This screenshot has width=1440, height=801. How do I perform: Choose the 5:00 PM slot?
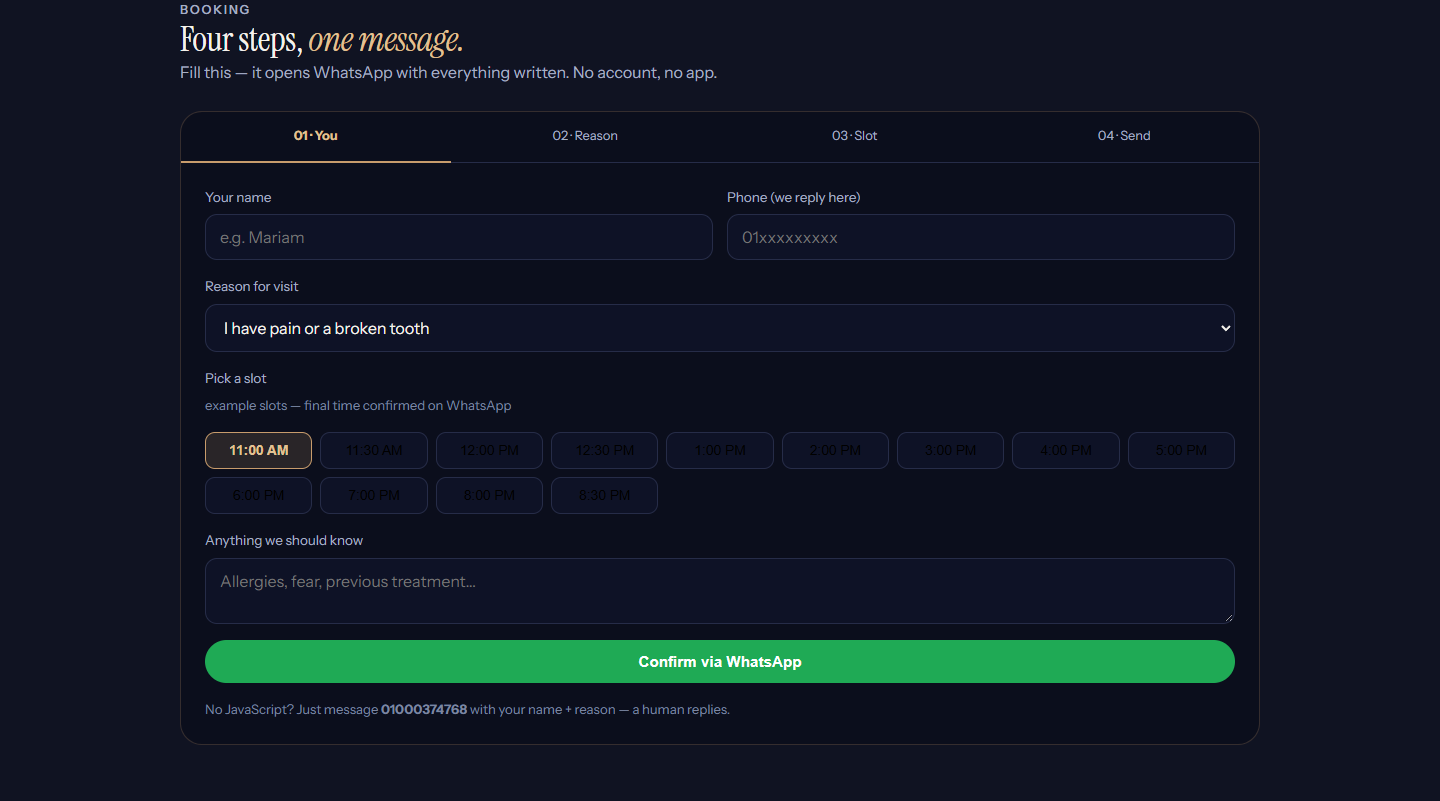(1181, 450)
